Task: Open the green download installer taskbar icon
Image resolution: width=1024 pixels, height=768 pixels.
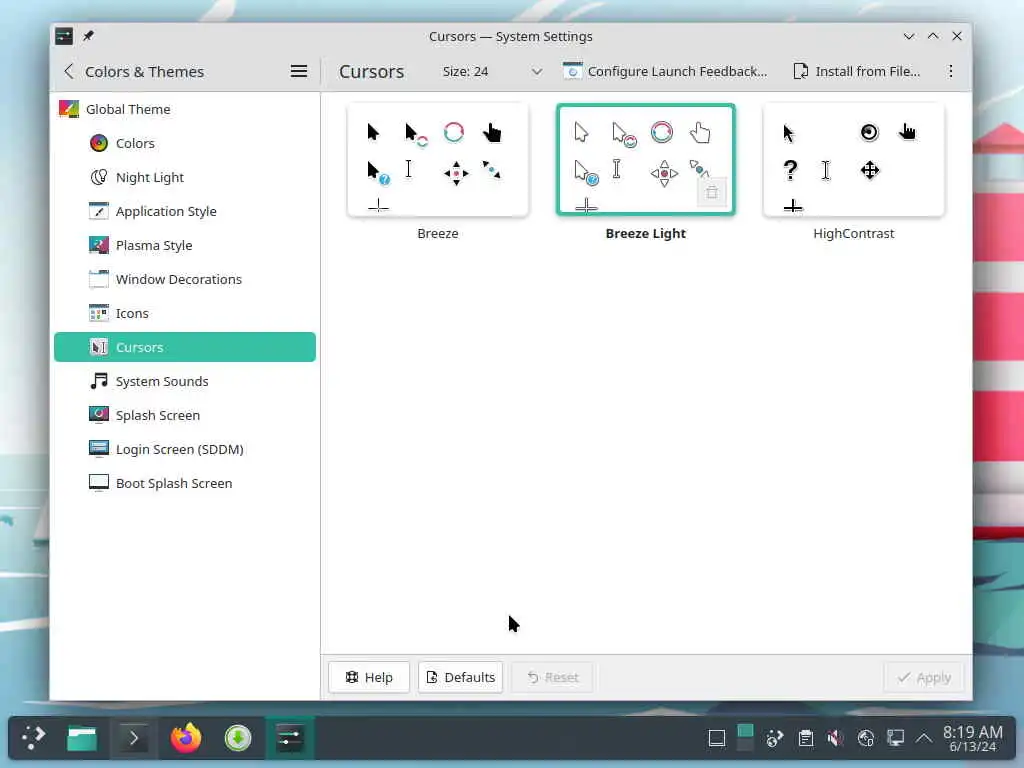Action: tap(238, 738)
